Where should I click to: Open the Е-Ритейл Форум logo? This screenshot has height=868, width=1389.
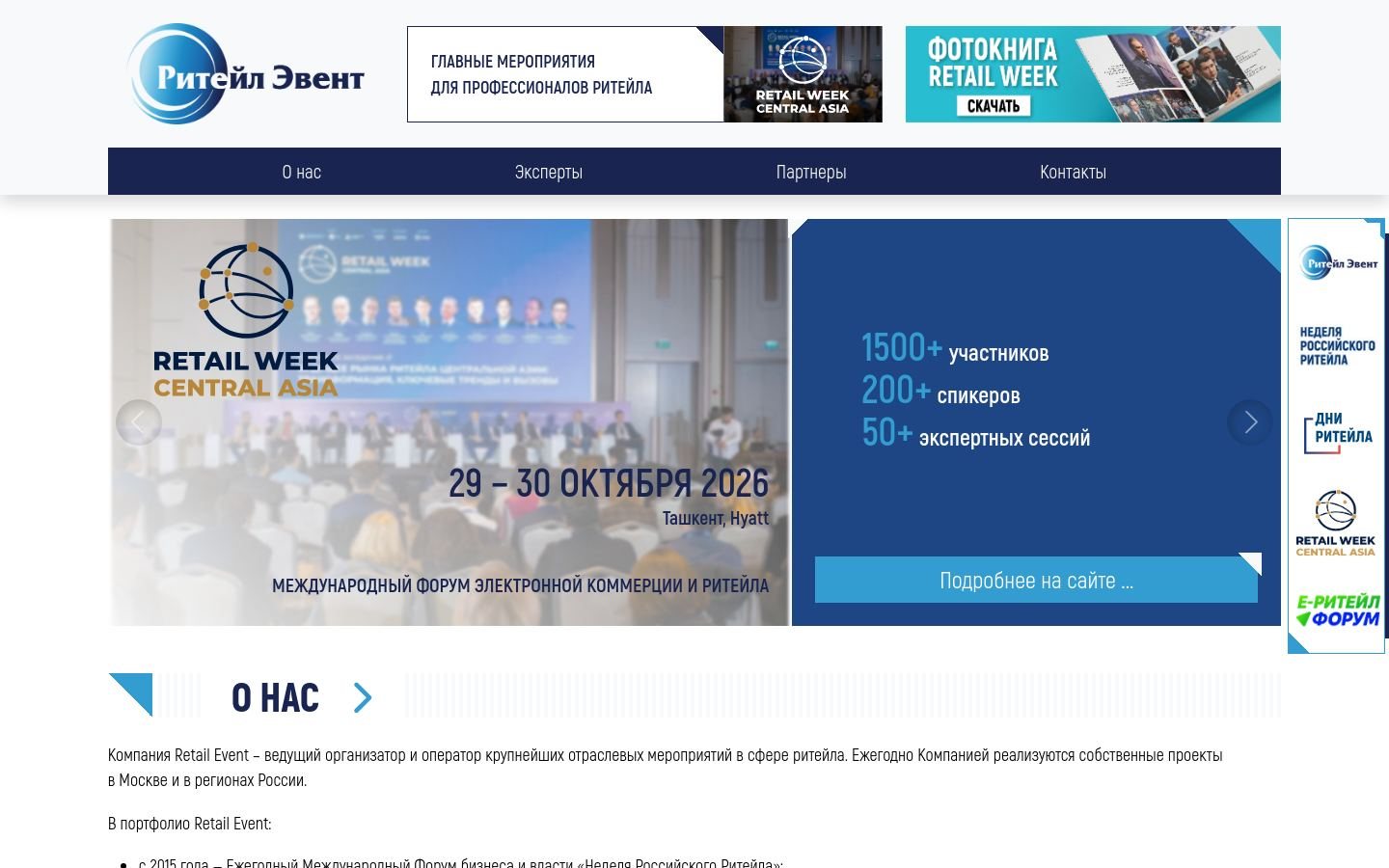pos(1338,610)
